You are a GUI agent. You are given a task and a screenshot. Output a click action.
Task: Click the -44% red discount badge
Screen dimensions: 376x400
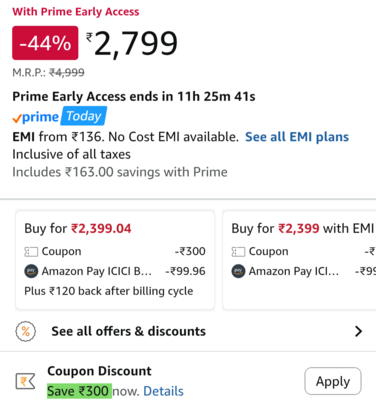(45, 43)
